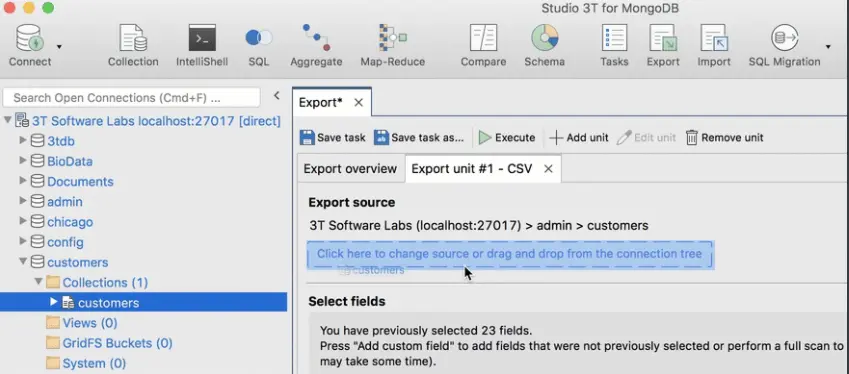Expand the chicago database
This screenshot has width=849, height=374.
(23, 221)
